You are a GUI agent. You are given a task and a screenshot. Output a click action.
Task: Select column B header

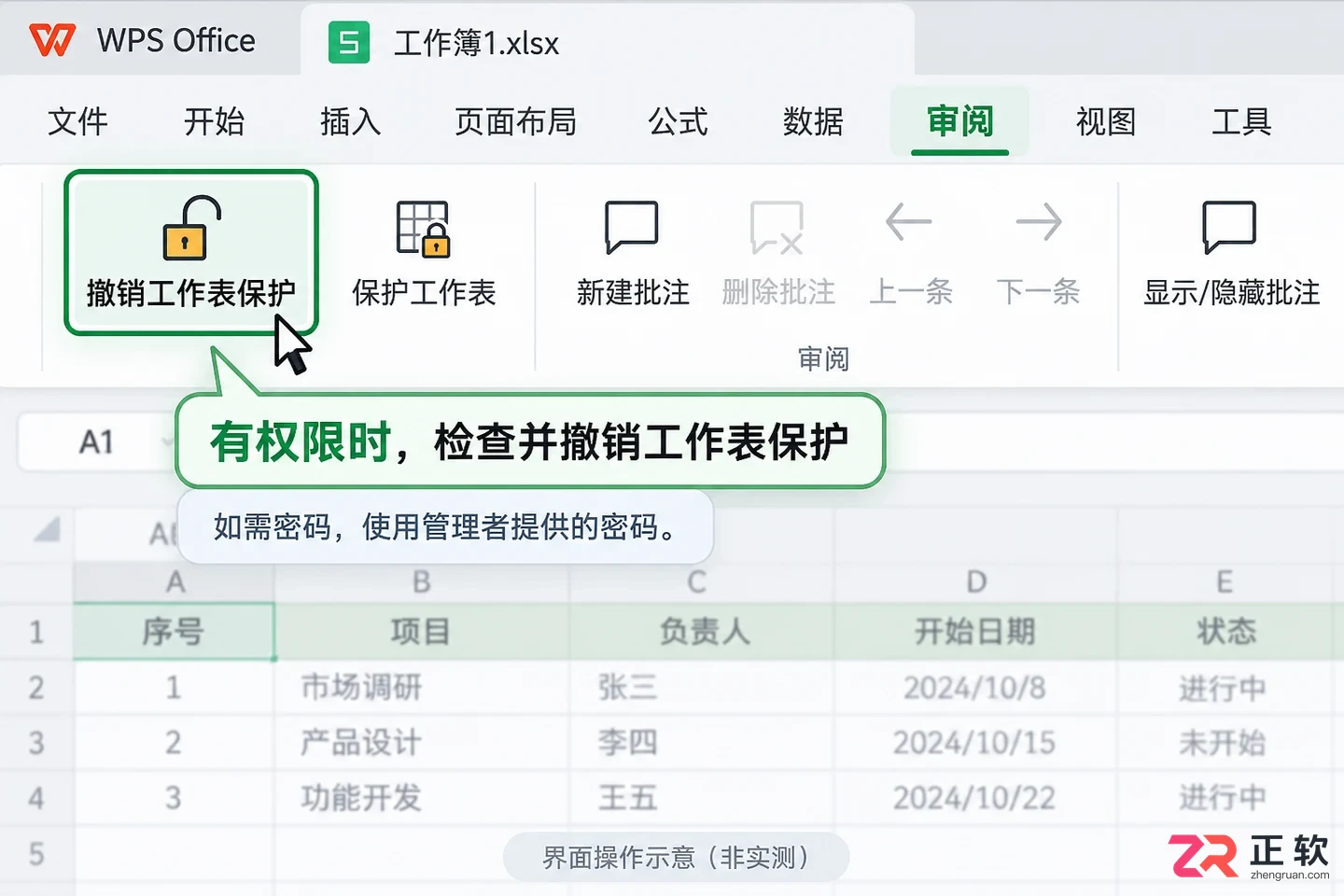click(422, 582)
